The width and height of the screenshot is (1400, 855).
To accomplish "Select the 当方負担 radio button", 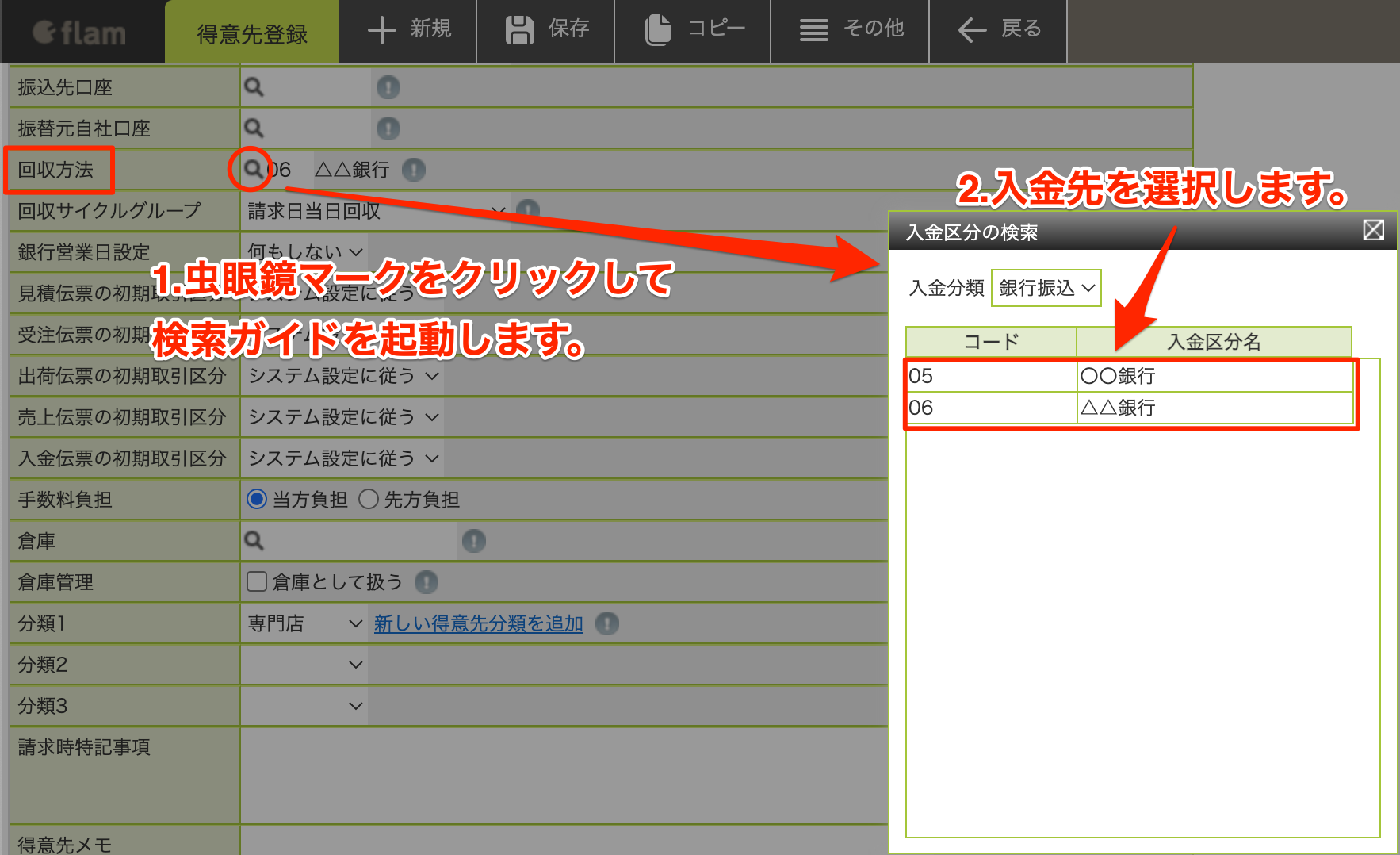I will (x=256, y=499).
